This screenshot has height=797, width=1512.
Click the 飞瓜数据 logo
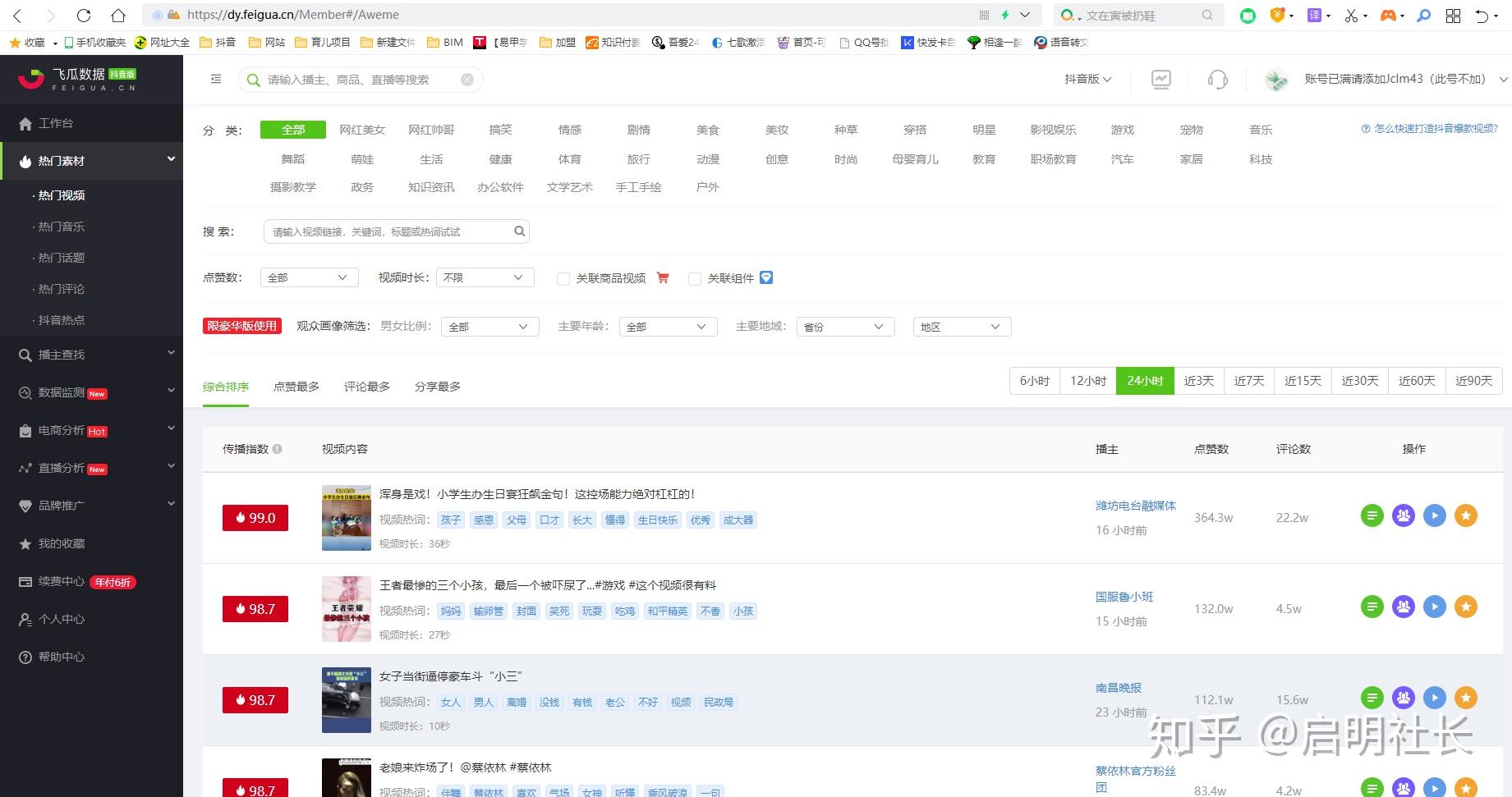(x=78, y=80)
